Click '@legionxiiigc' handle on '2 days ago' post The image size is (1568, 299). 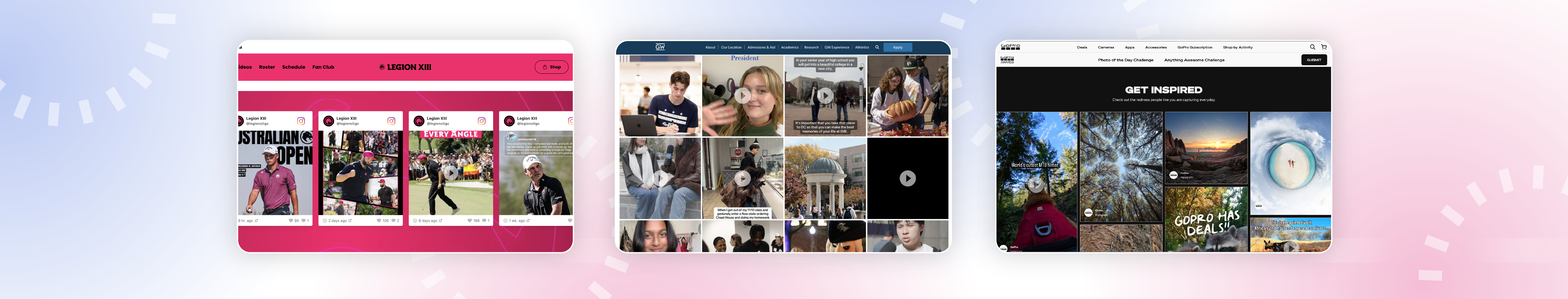tap(347, 124)
